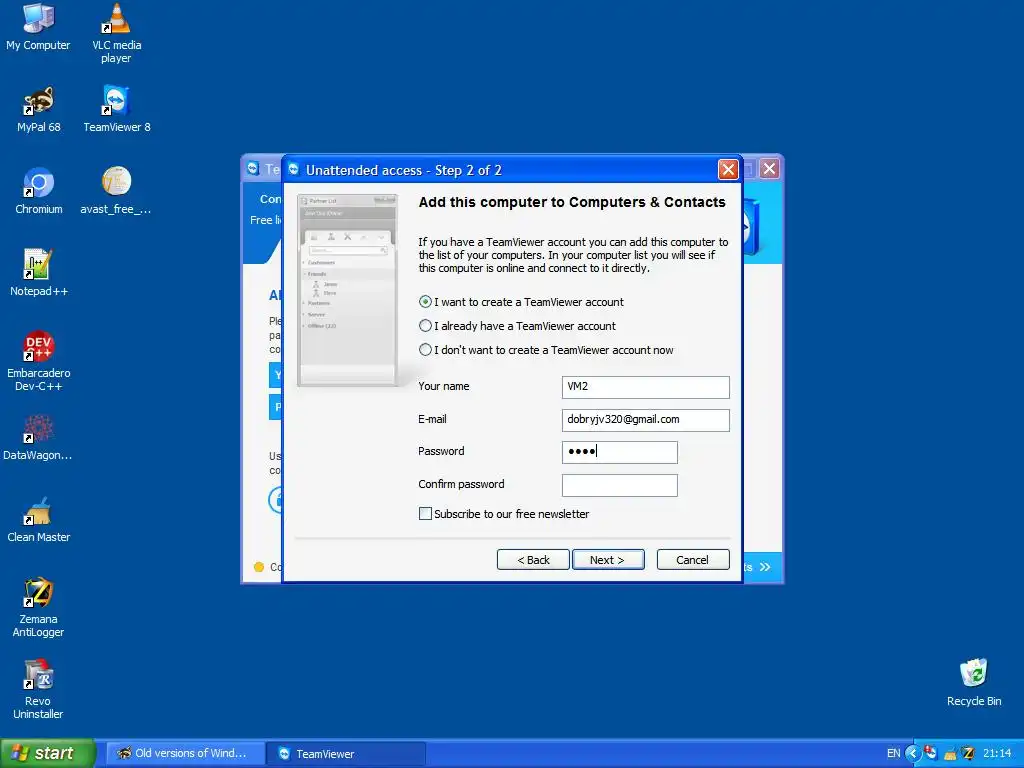Viewport: 1024px width, 768px height.
Task: Click the EN language indicator
Action: [893, 754]
